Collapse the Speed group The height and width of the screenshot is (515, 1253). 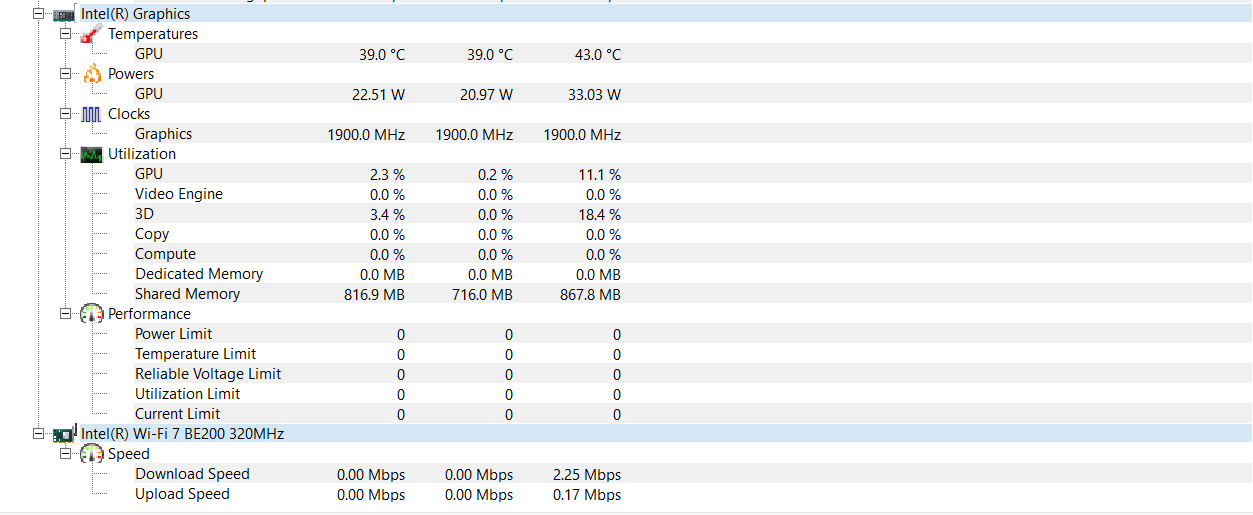pos(65,454)
